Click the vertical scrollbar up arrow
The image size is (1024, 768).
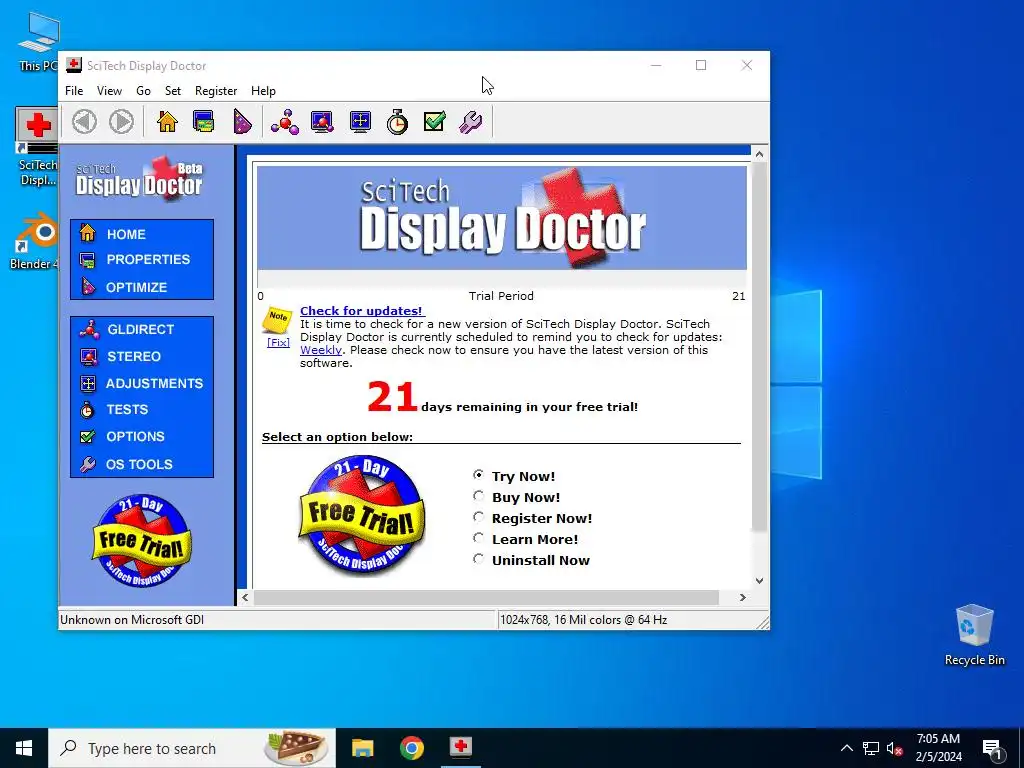(759, 154)
